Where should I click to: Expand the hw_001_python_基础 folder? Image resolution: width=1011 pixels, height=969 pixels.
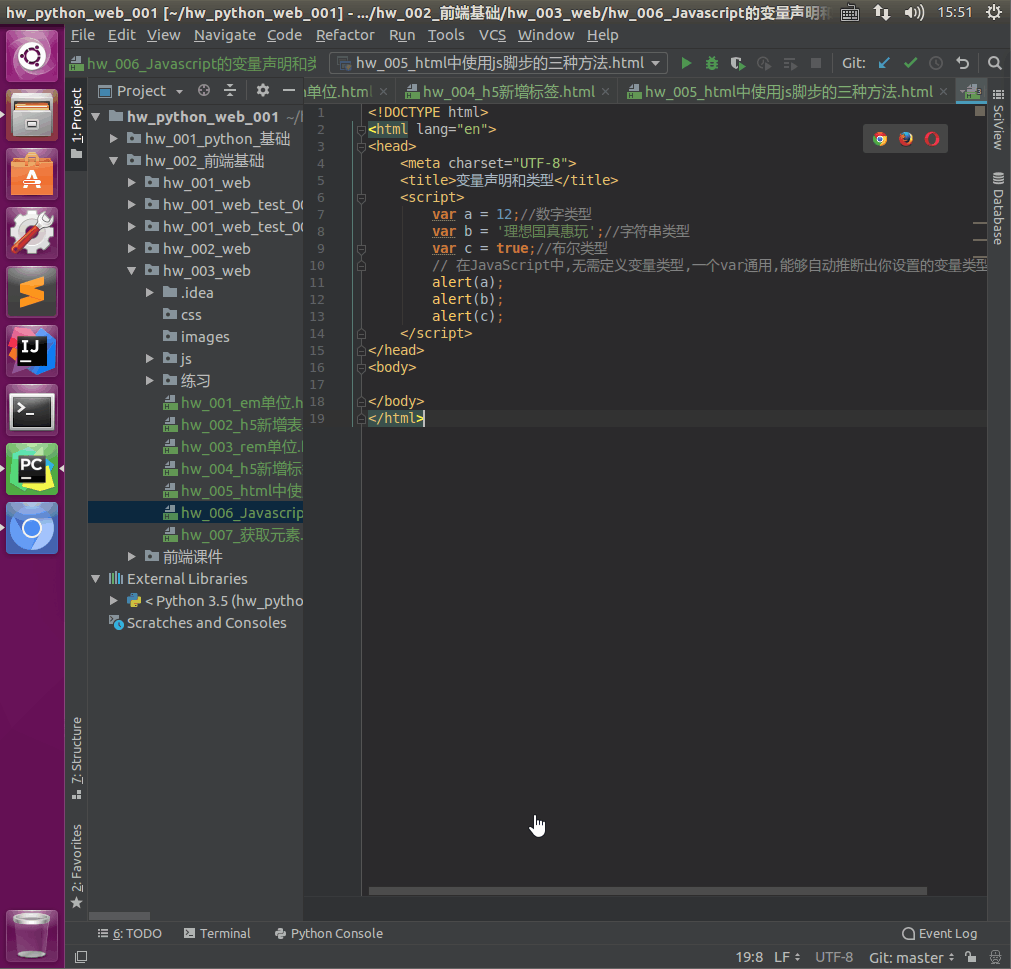[114, 139]
